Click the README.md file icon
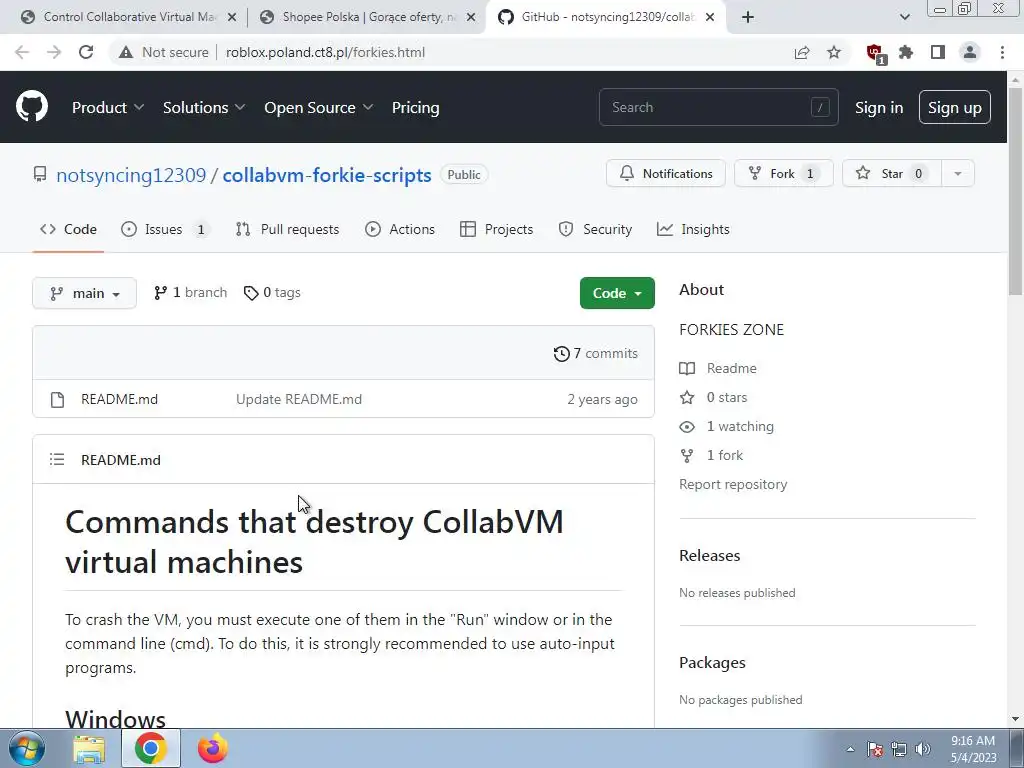1024x768 pixels. [57, 400]
